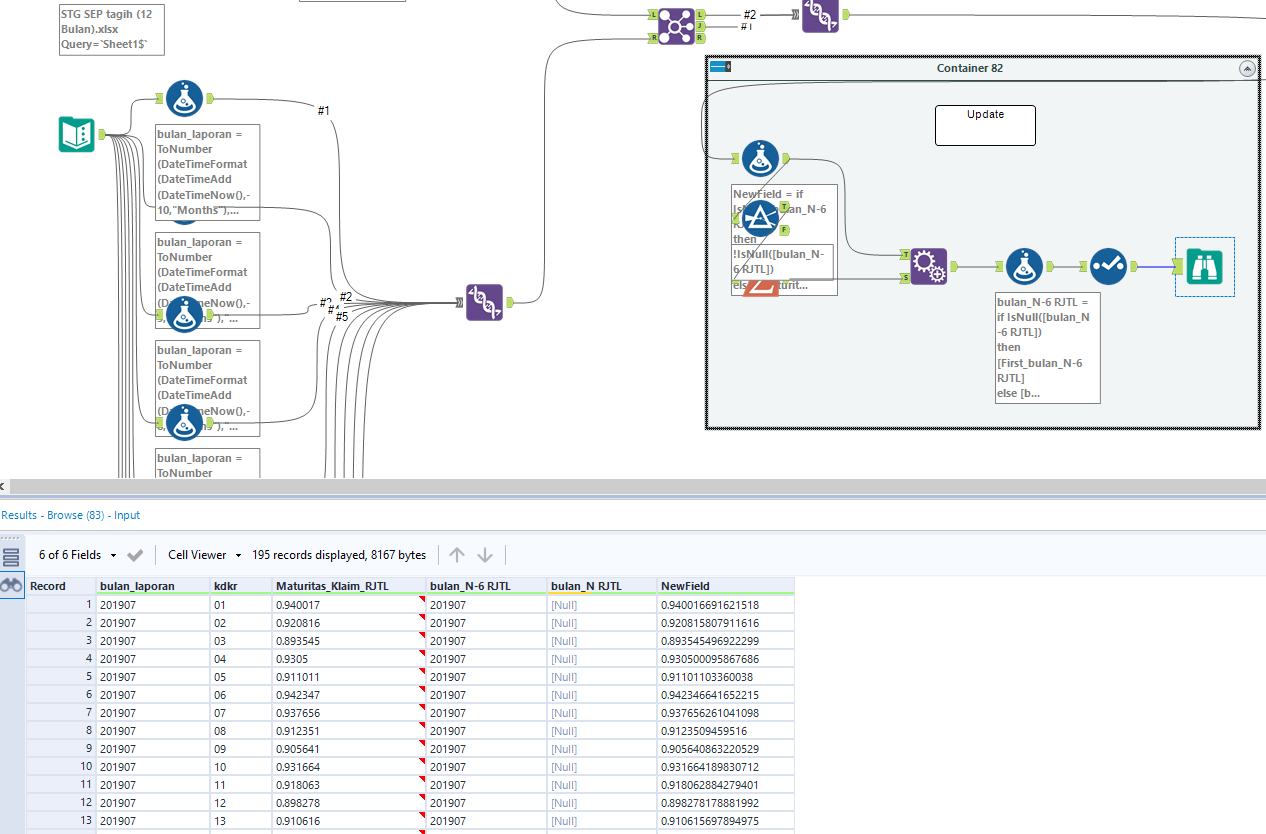Image resolution: width=1266 pixels, height=834 pixels.
Task: Switch results to metadata view
Action: (11, 558)
